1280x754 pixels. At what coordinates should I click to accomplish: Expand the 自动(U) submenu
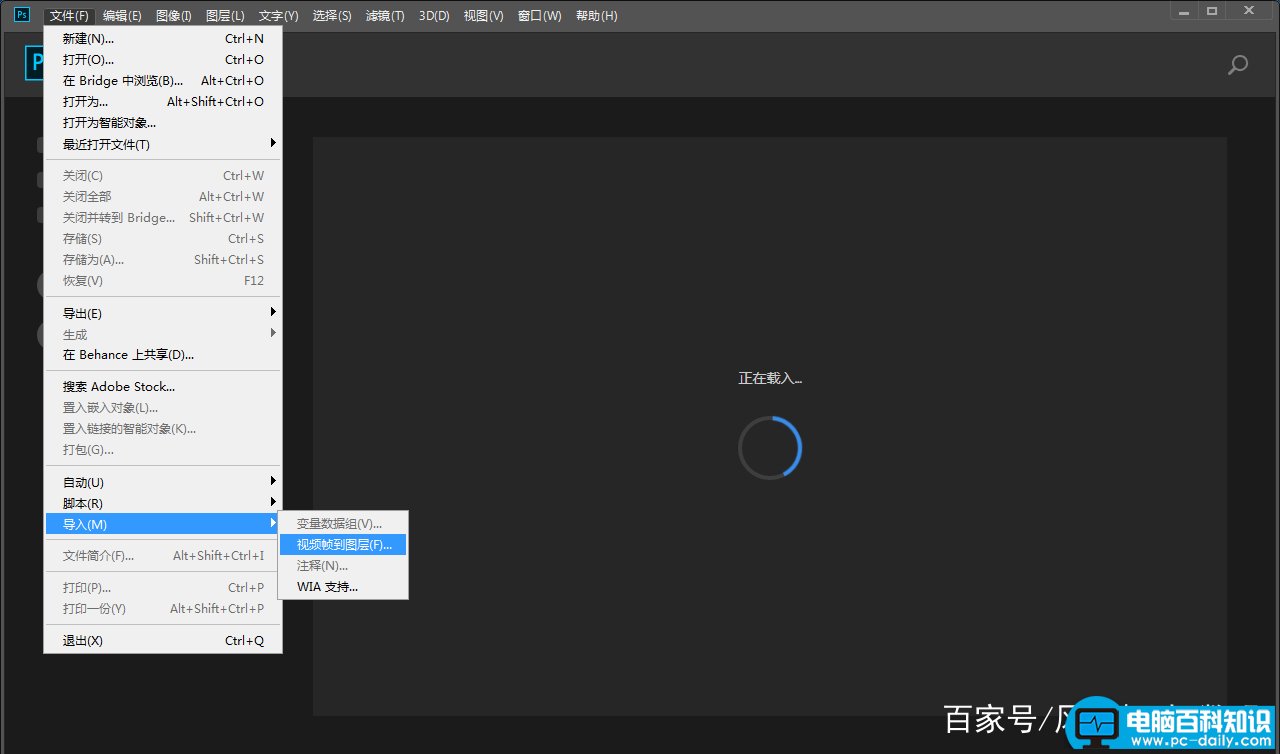click(163, 482)
